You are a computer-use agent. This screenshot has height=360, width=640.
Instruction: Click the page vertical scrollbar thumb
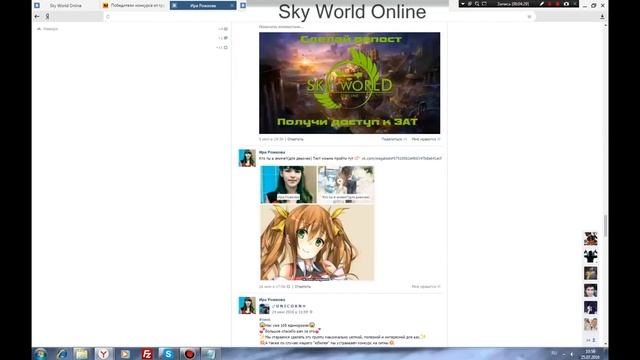click(x=605, y=225)
